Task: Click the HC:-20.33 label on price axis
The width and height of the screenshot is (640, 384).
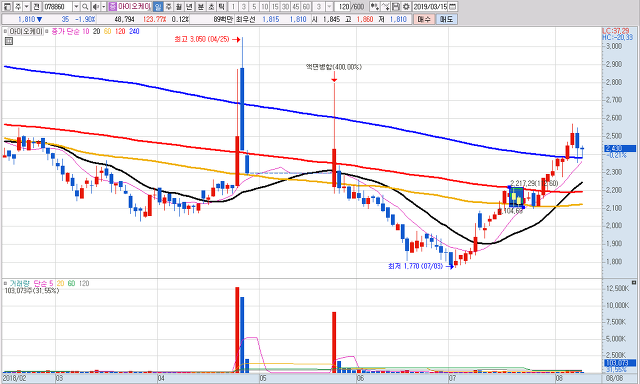Action: pyautogui.click(x=617, y=37)
